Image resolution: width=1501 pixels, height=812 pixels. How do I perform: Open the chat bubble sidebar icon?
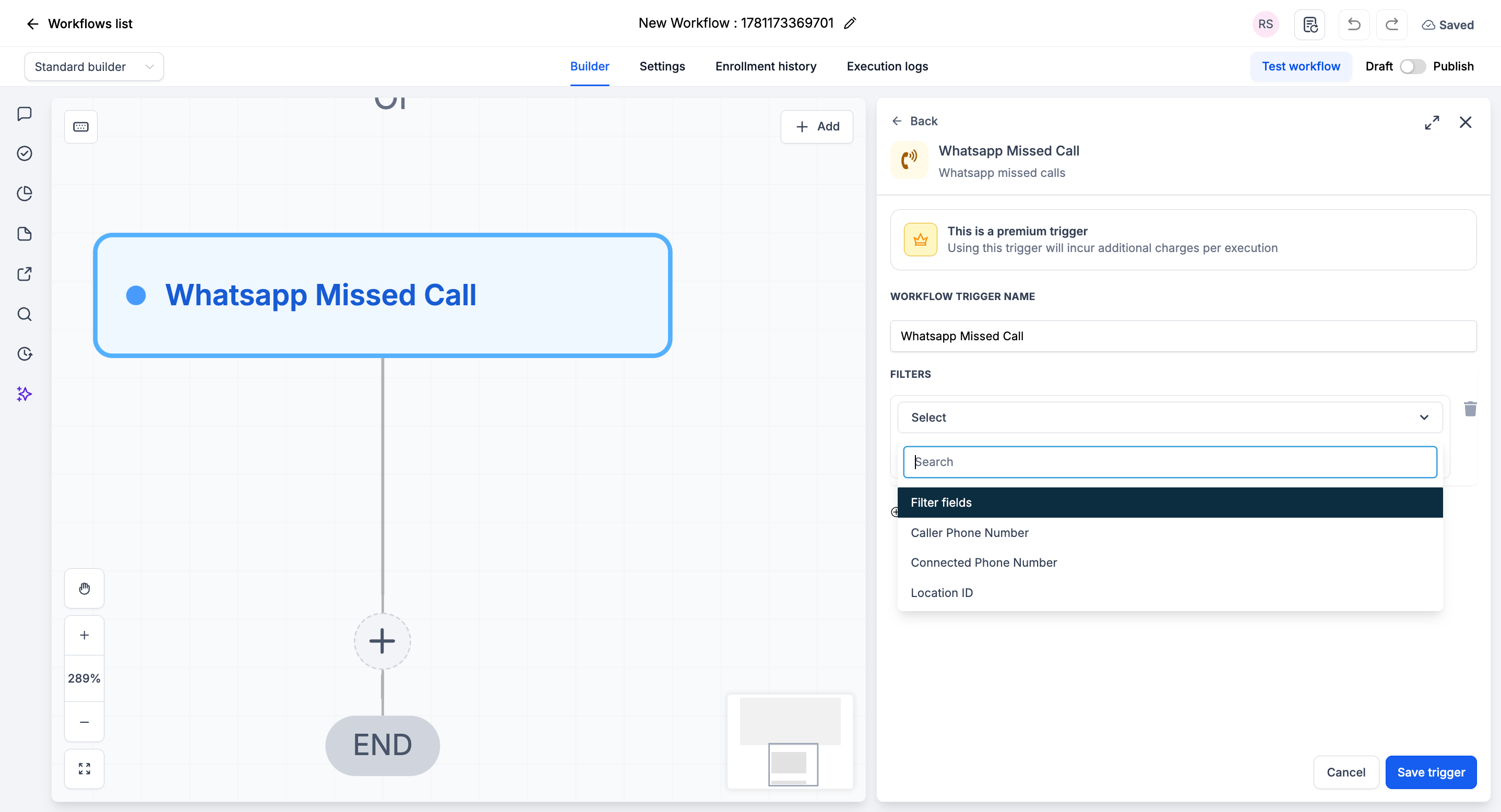pos(25,114)
